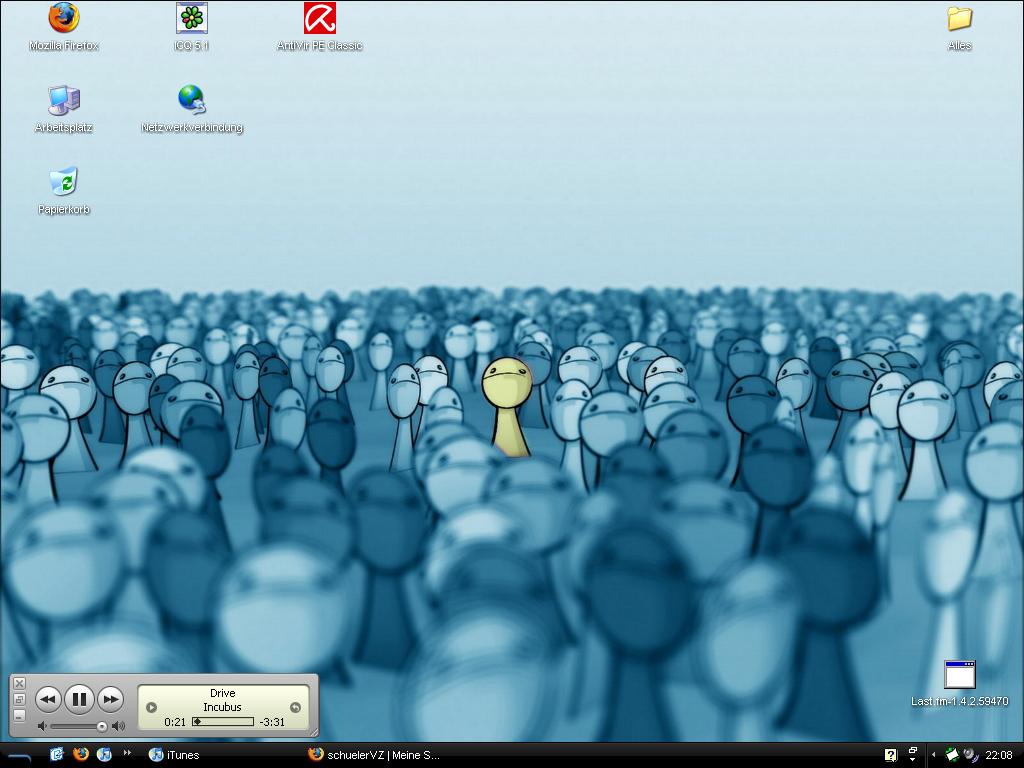Skip forward to next track in iTunes mini player
The image size is (1024, 768).
pyautogui.click(x=111, y=699)
